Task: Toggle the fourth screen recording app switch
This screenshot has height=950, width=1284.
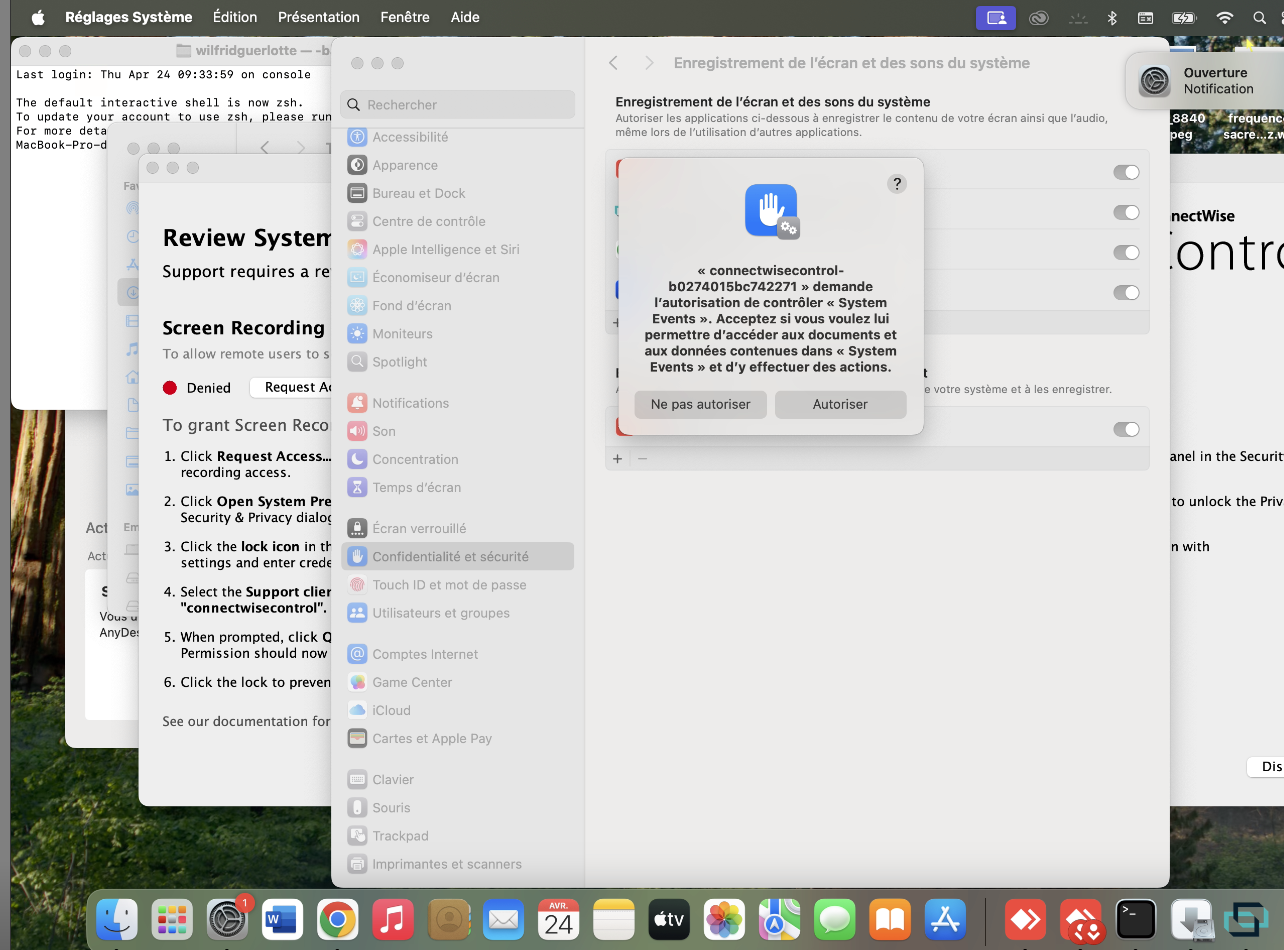Action: [x=1126, y=293]
